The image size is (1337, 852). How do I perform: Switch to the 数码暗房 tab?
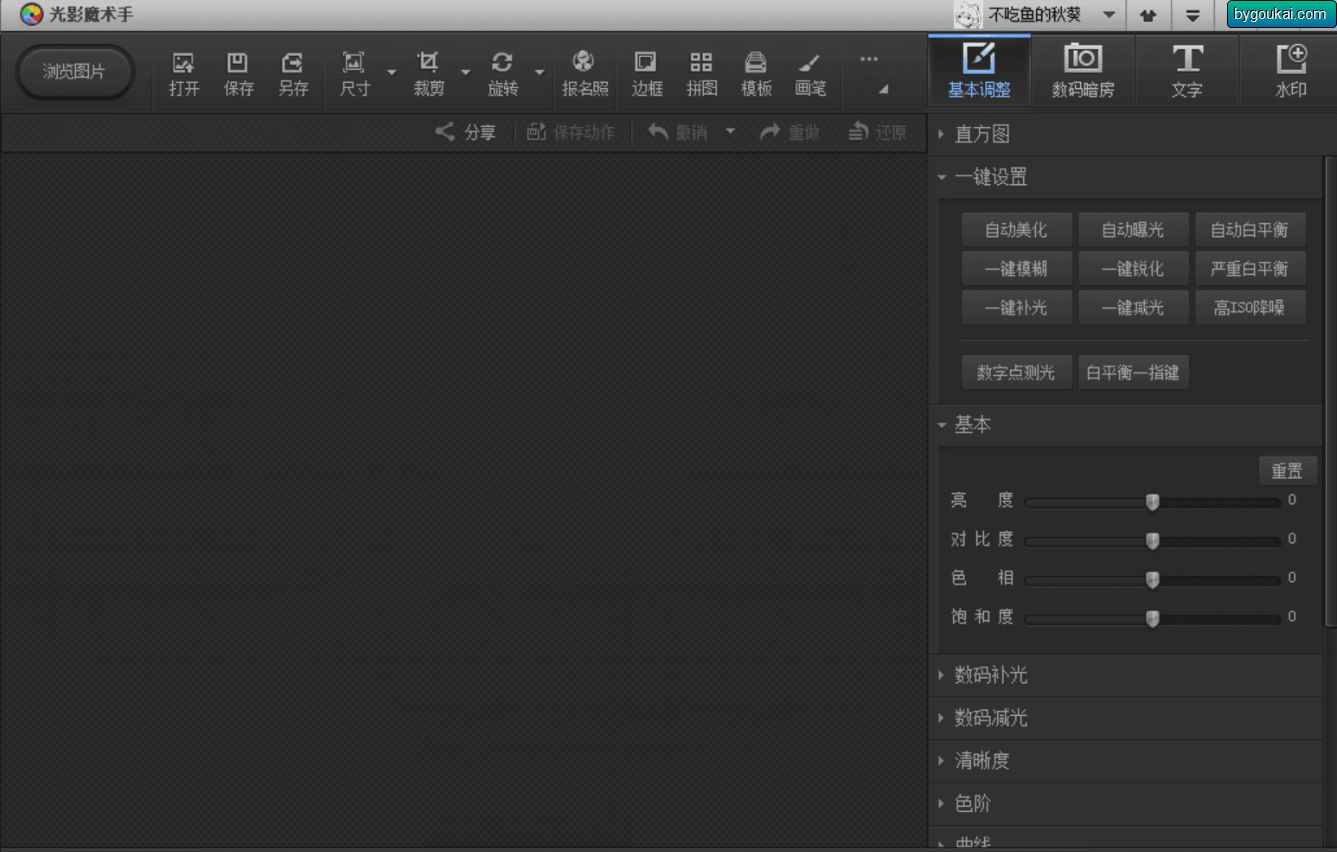pyautogui.click(x=1083, y=71)
